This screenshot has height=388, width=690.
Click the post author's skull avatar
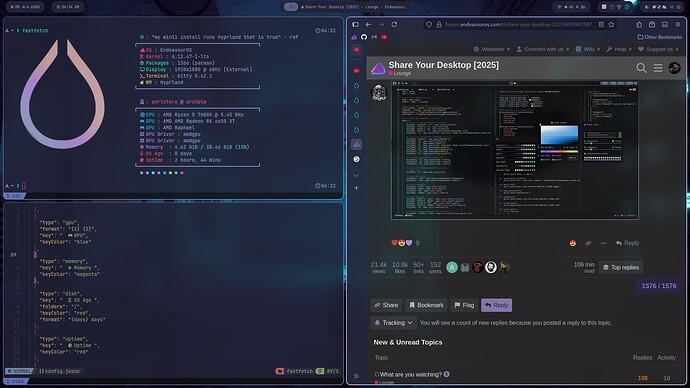pyautogui.click(x=379, y=93)
